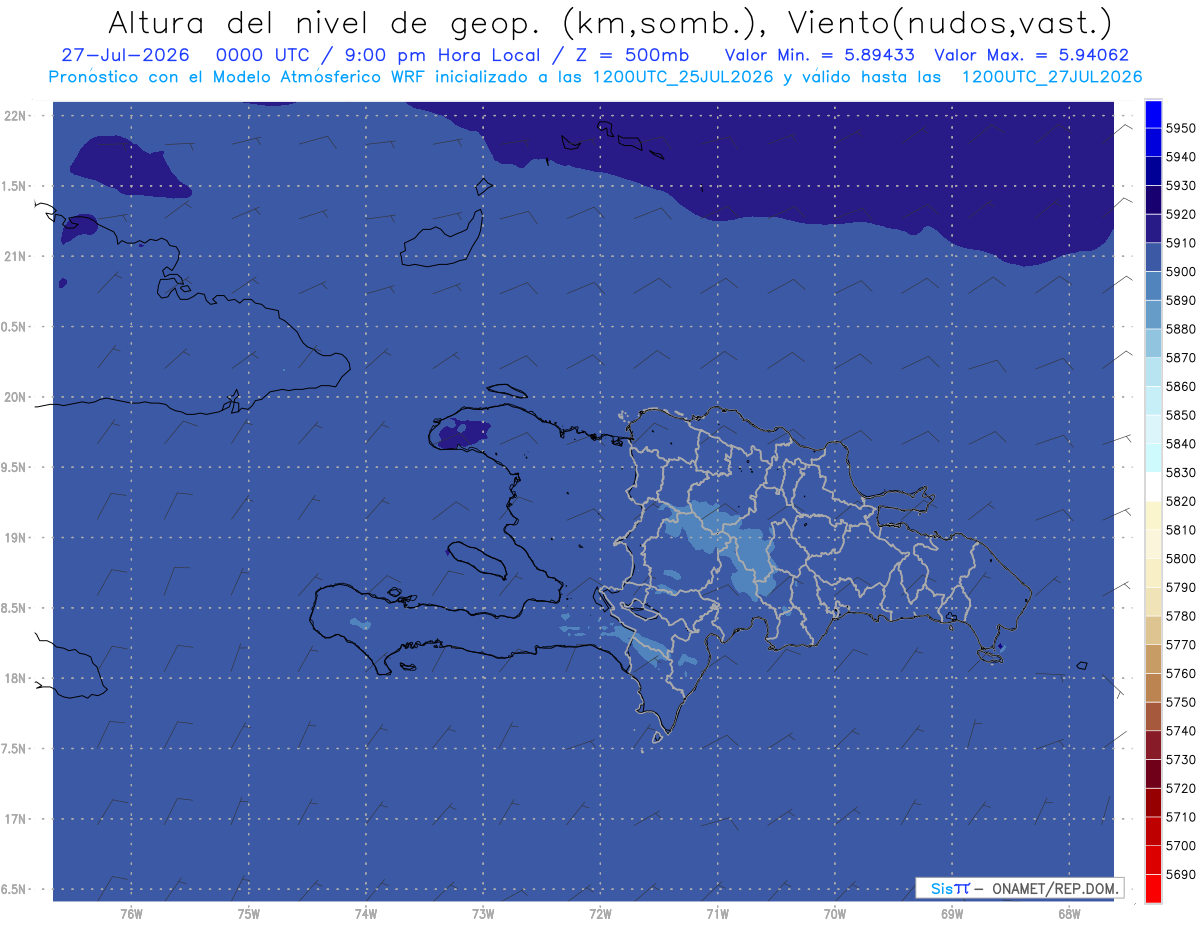Image resolution: width=1200 pixels, height=927 pixels.
Task: Click the "ONAMET/REP.DOM." credit label
Action: click(x=1054, y=888)
